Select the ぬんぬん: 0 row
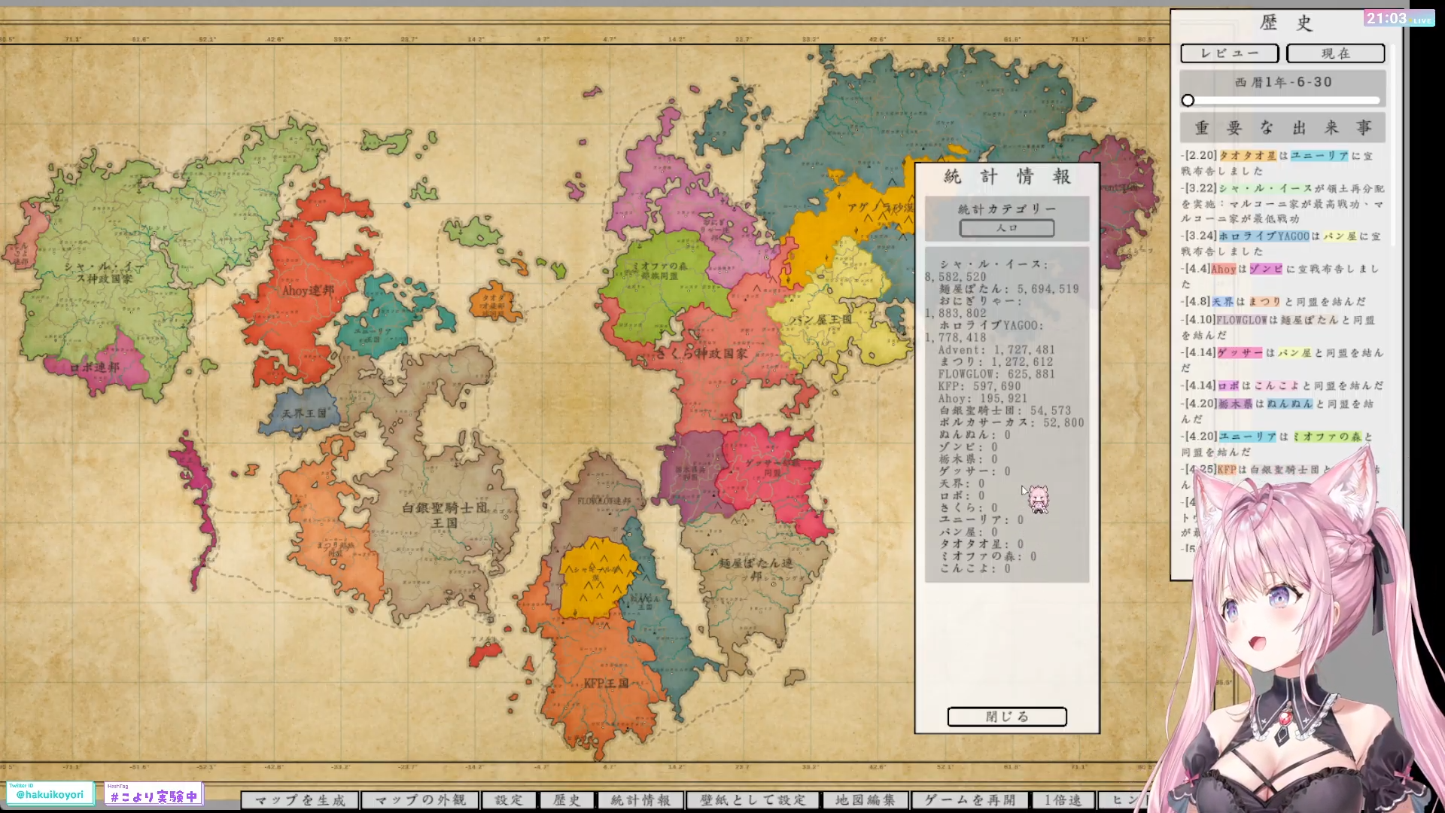1445x813 pixels. (975, 435)
